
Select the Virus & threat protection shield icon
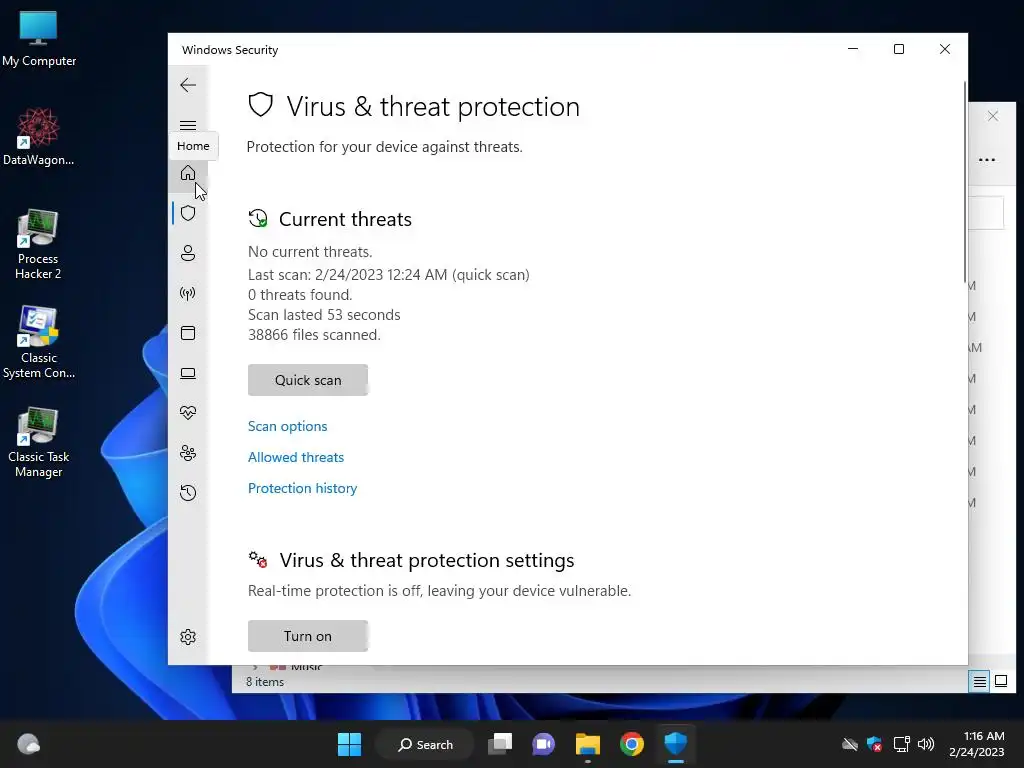(x=188, y=213)
